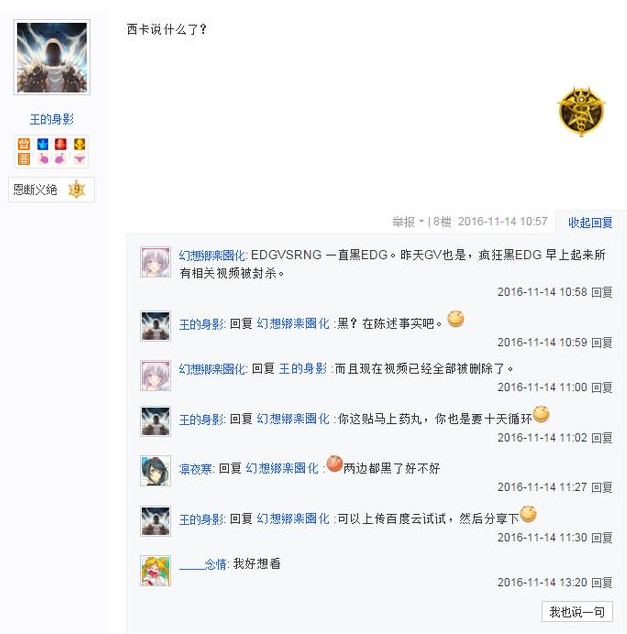
Task: Click 回复 beside the 10:58 comment
Action: [602, 292]
